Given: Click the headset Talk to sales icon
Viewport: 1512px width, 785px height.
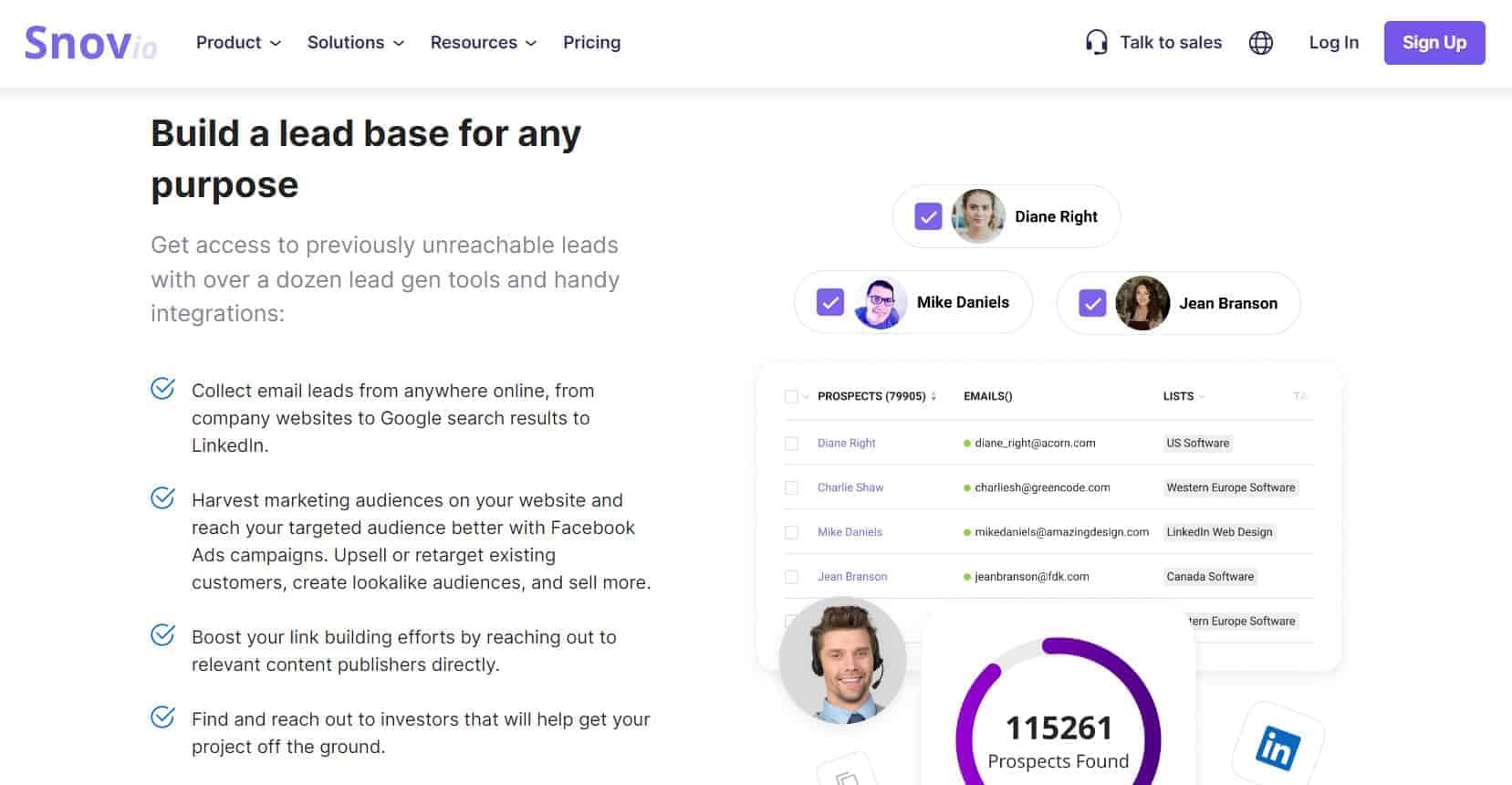Looking at the screenshot, I should click(1097, 42).
